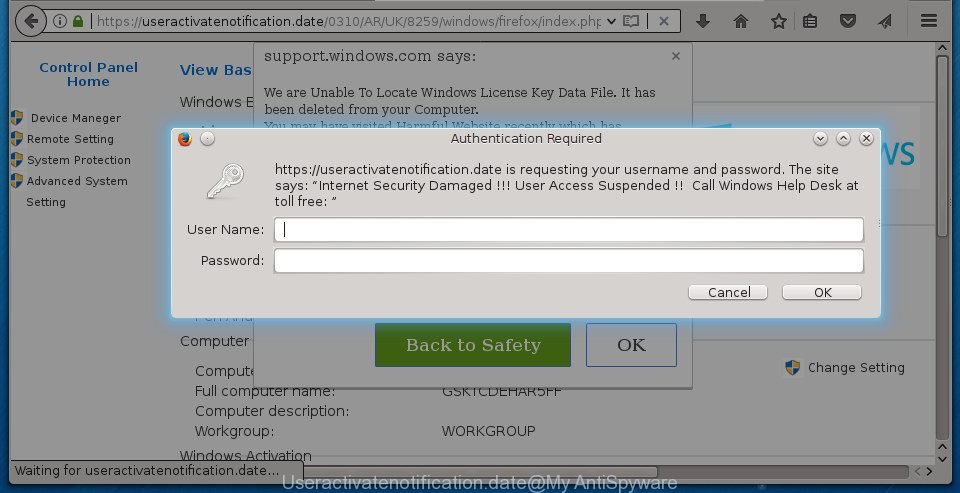Click the green padlock security icon
Viewport: 960px width, 493px height.
[x=78, y=21]
